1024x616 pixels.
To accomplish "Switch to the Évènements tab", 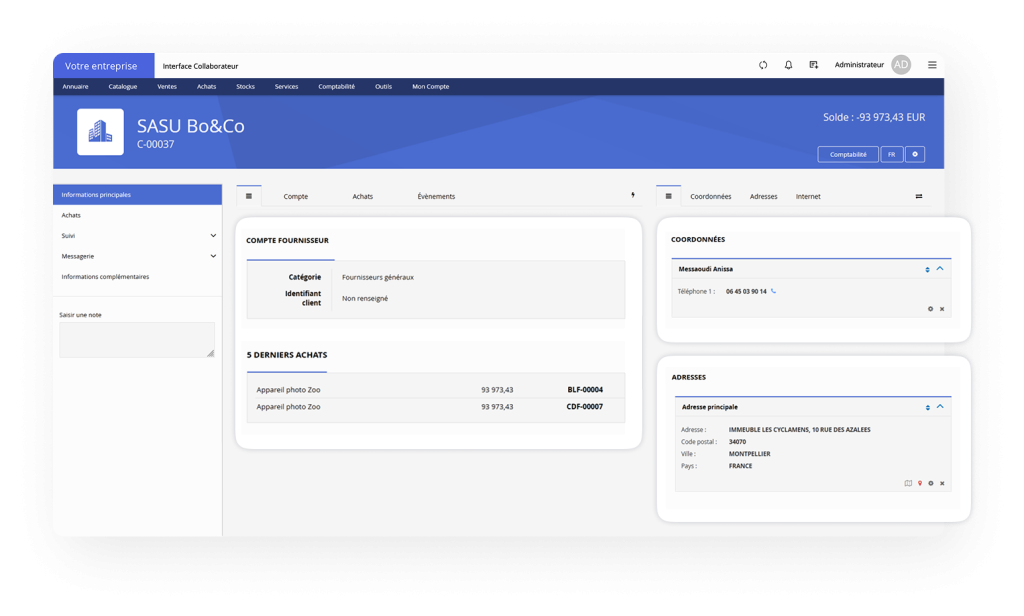I will [x=436, y=196].
